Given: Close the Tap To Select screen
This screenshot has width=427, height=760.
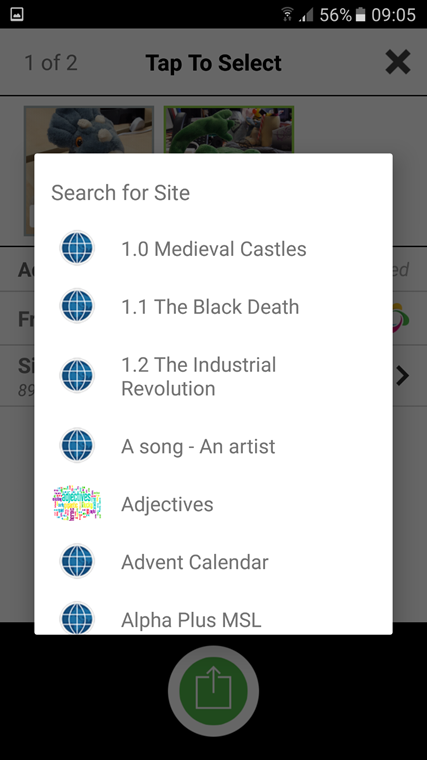Looking at the screenshot, I should [x=397, y=62].
